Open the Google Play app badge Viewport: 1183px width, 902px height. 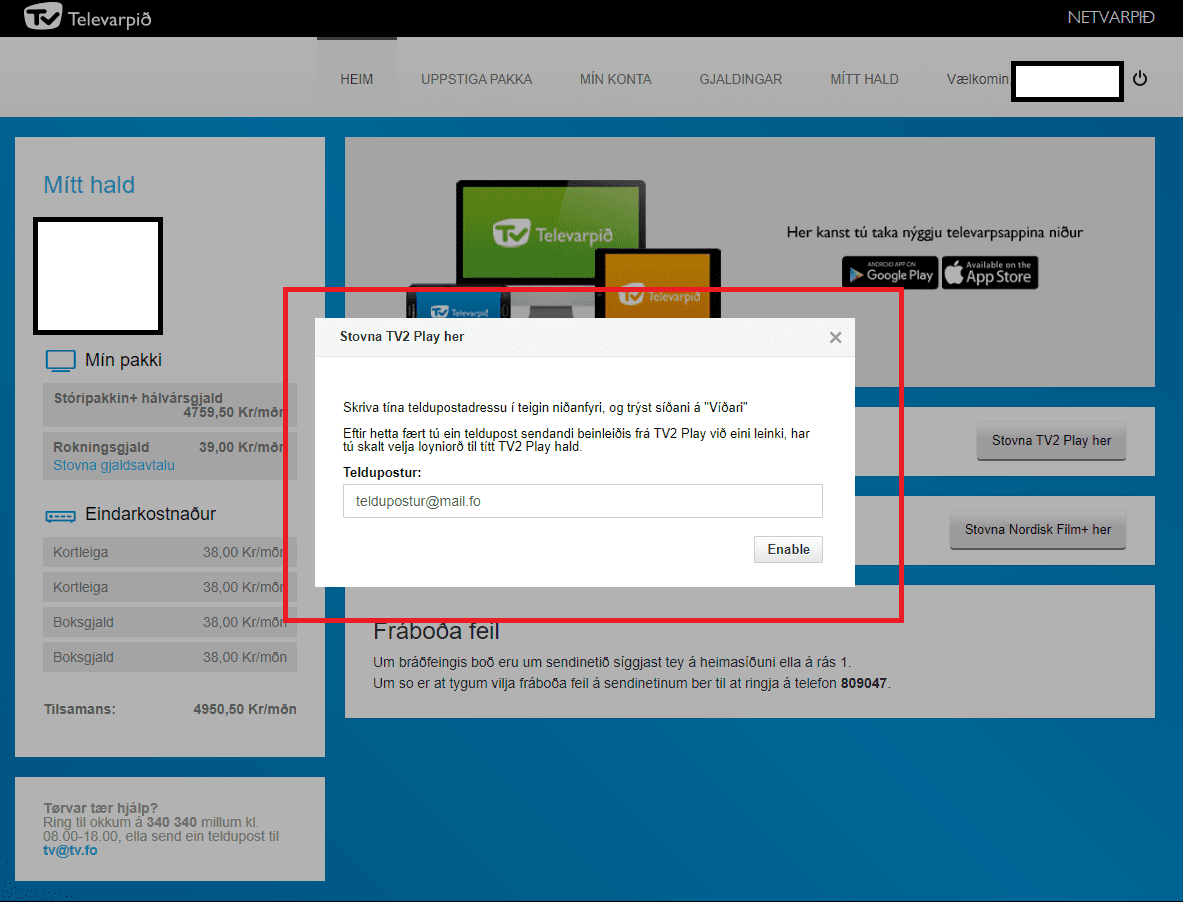pos(890,272)
